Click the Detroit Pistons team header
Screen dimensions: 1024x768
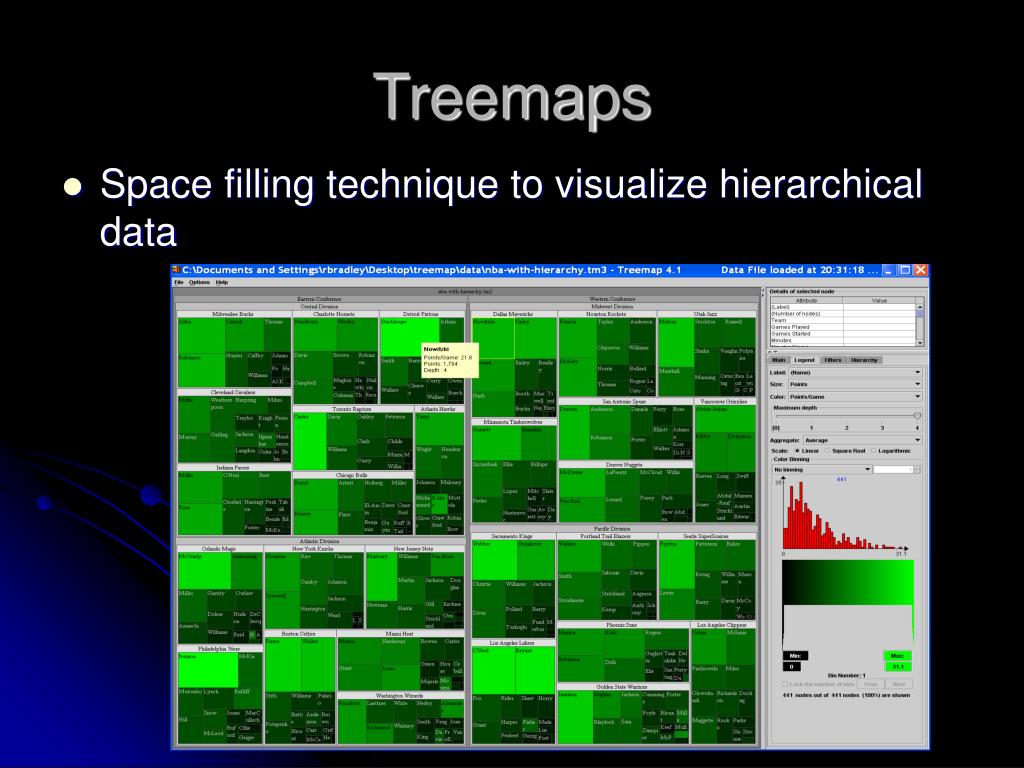tap(421, 314)
